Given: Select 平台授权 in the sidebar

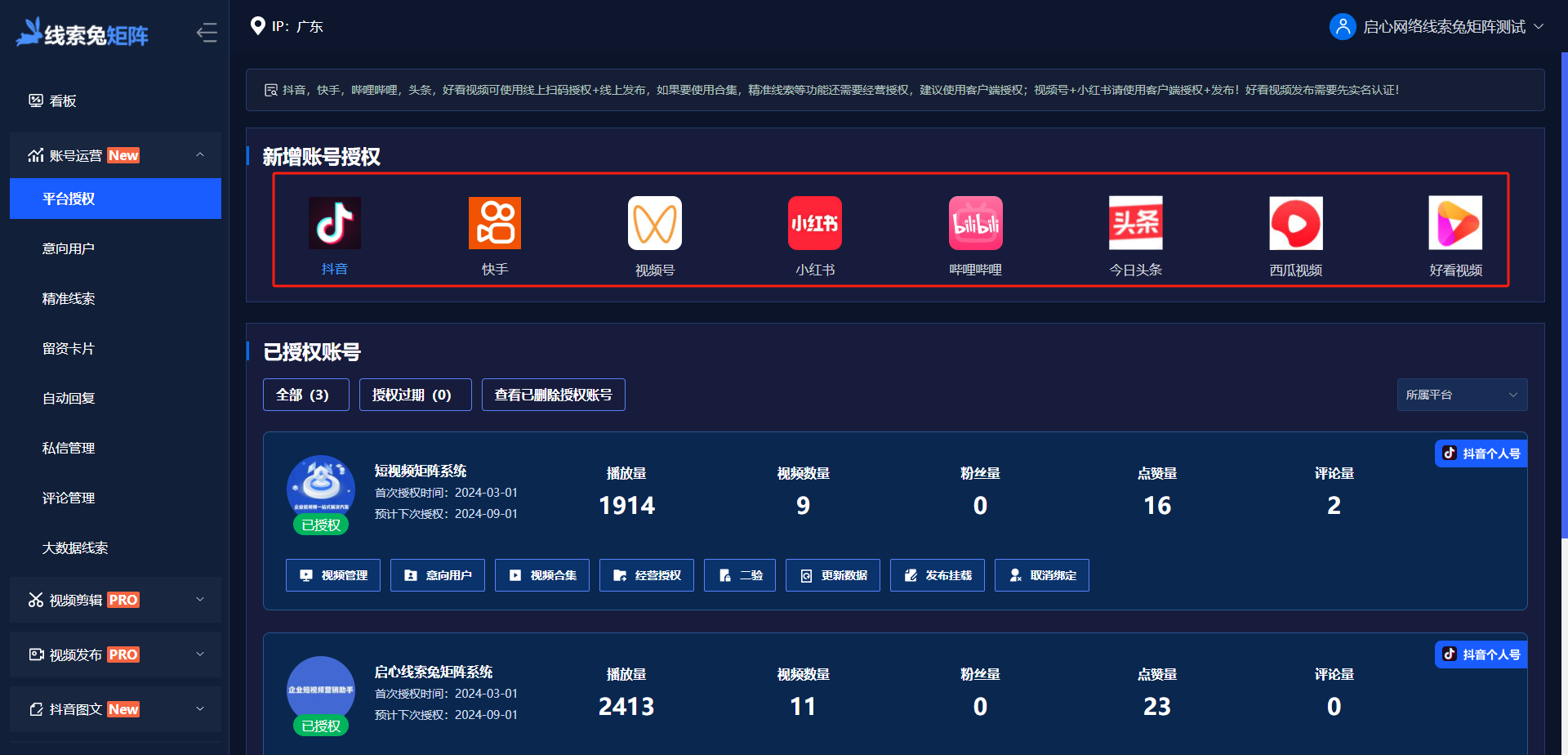Looking at the screenshot, I should 115,199.
